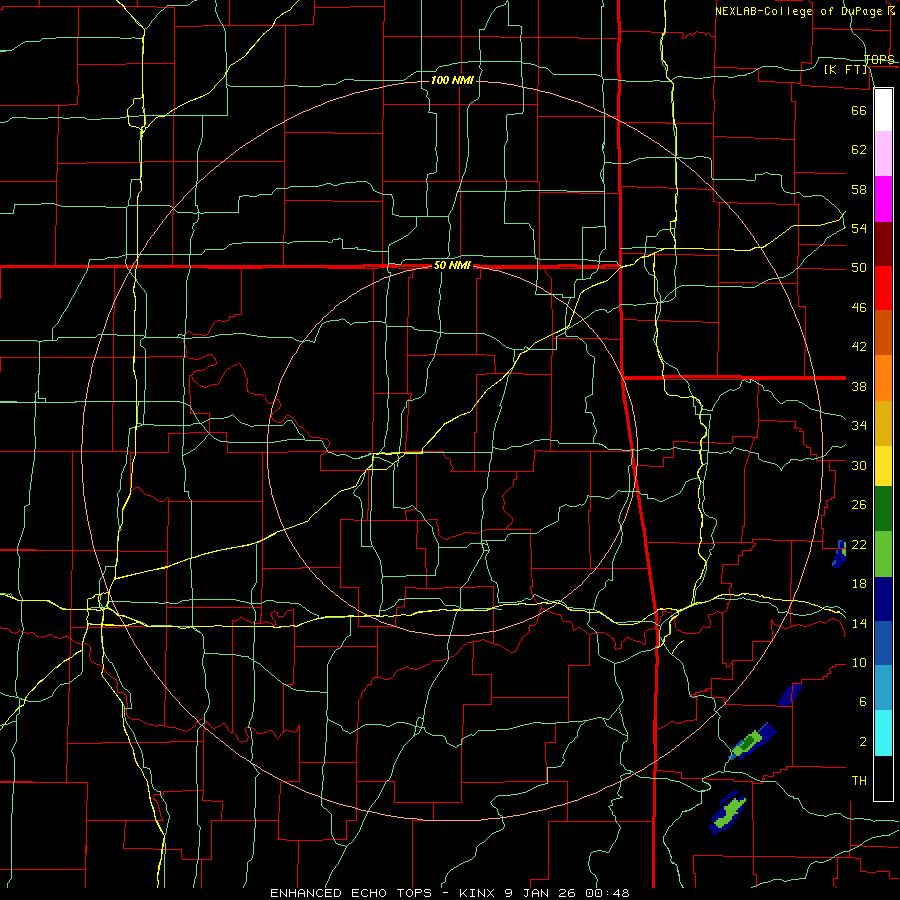
Task: Click the "58" legend value
Action: [859, 189]
